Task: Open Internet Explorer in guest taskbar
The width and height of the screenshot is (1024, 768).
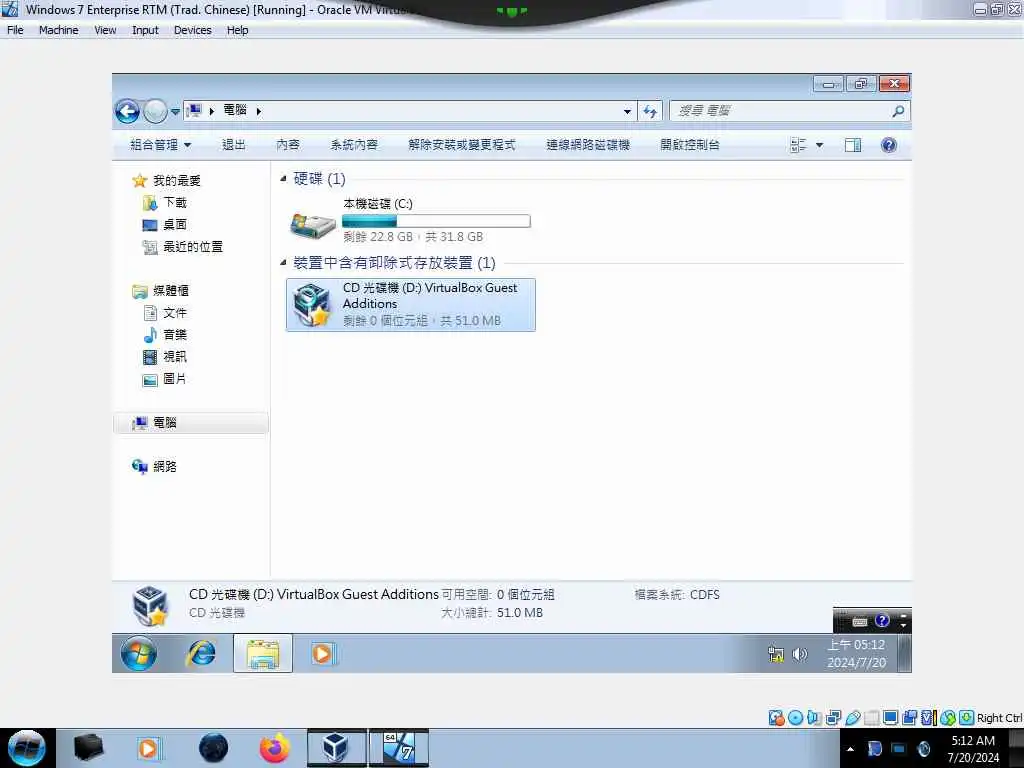Action: 201,654
